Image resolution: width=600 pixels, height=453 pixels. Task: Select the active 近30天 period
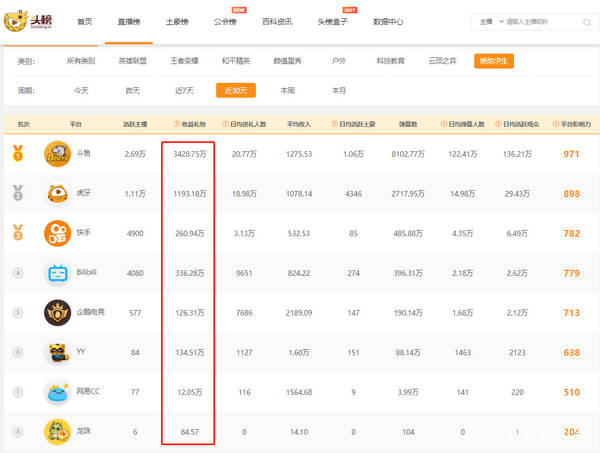tap(236, 91)
